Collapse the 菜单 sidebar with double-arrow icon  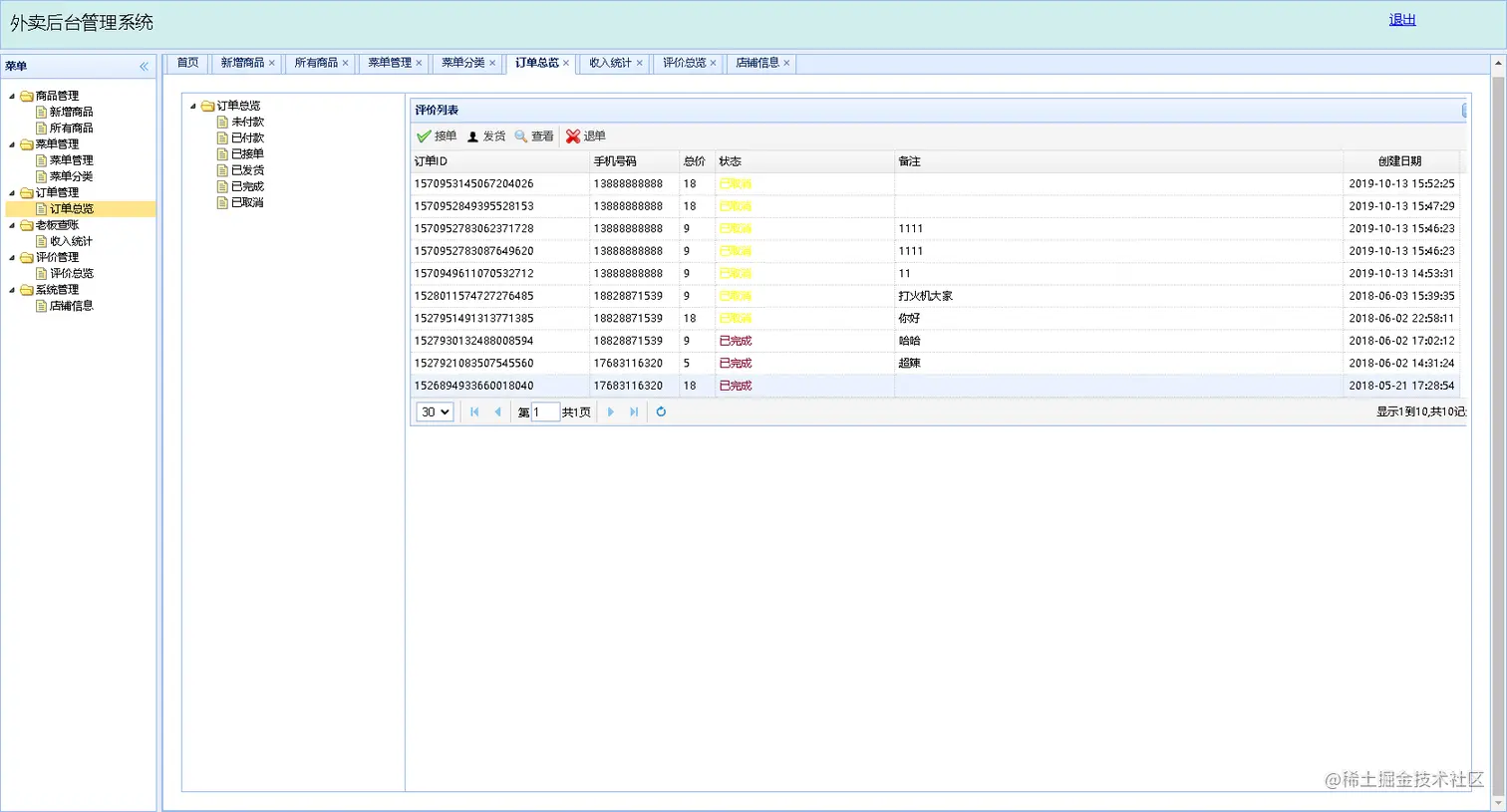pyautogui.click(x=144, y=67)
